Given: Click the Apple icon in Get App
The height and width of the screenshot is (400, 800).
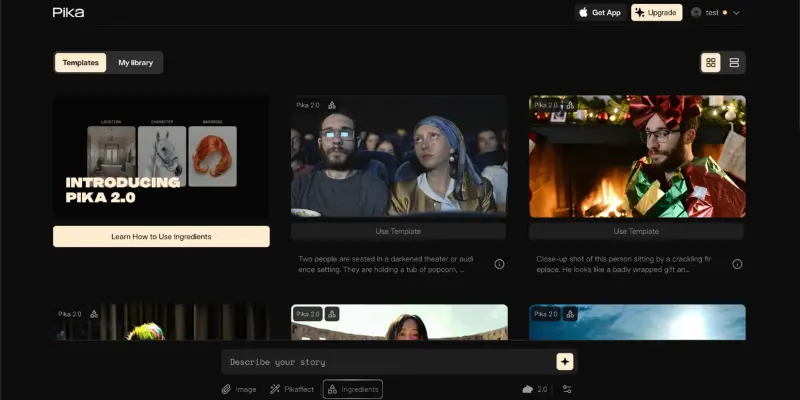Looking at the screenshot, I should (x=584, y=13).
